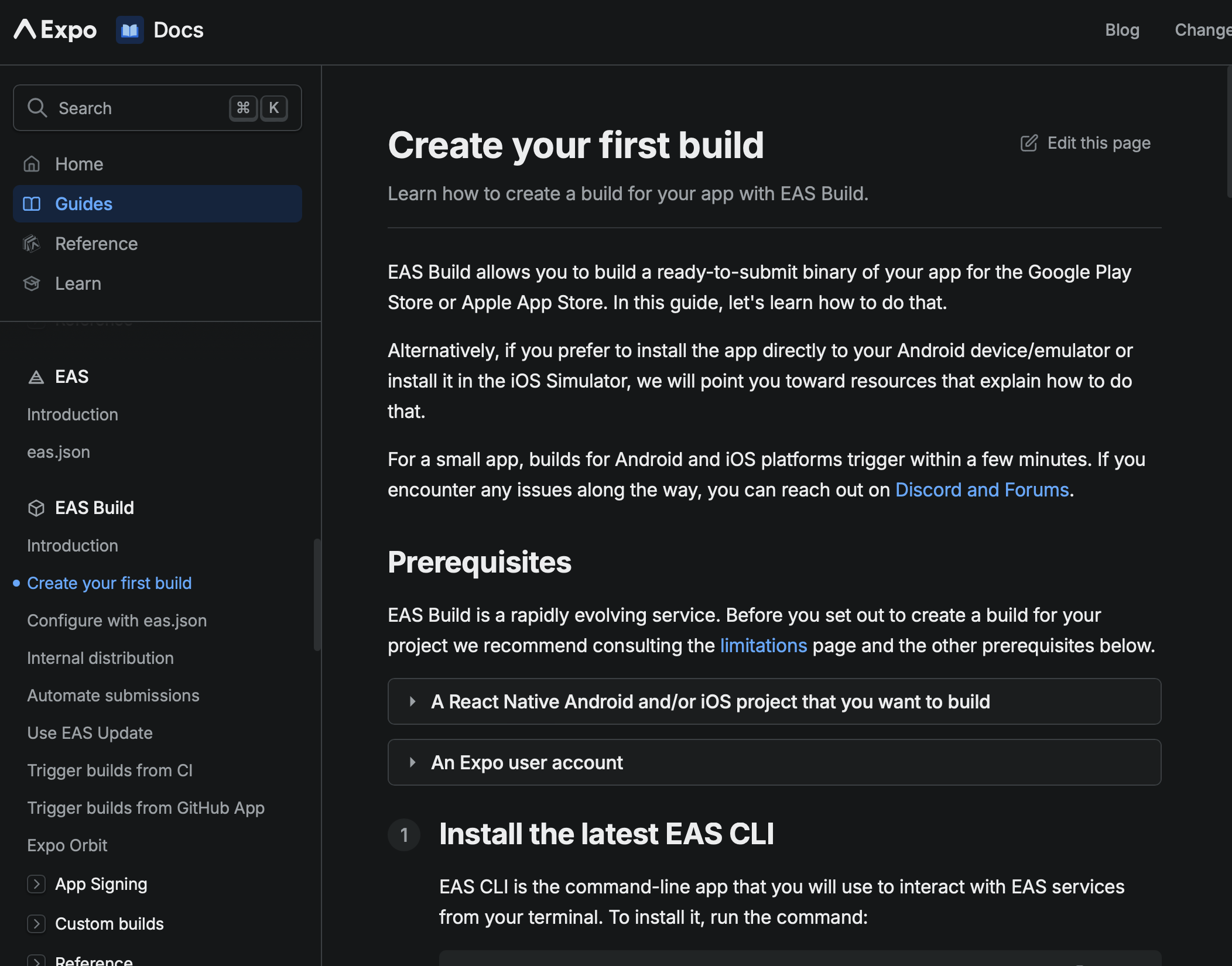
Task: Click the EAS section heading in sidebar
Action: (x=71, y=376)
